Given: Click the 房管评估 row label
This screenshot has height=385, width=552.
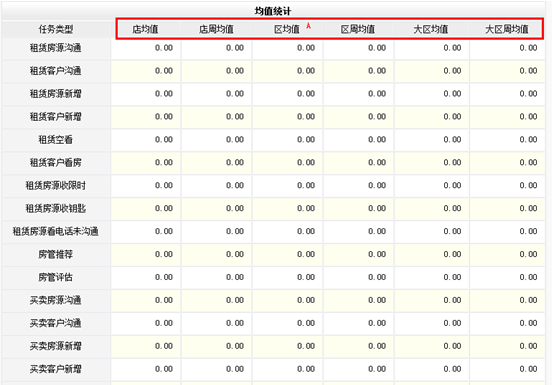Looking at the screenshot, I should point(56,277).
